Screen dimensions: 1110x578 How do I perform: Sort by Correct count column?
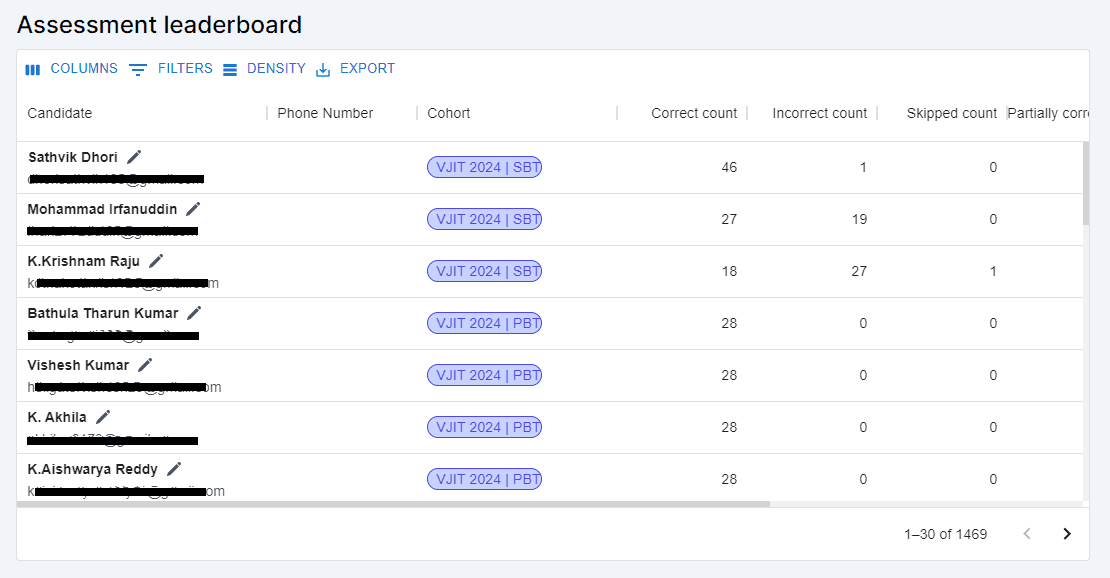(694, 113)
